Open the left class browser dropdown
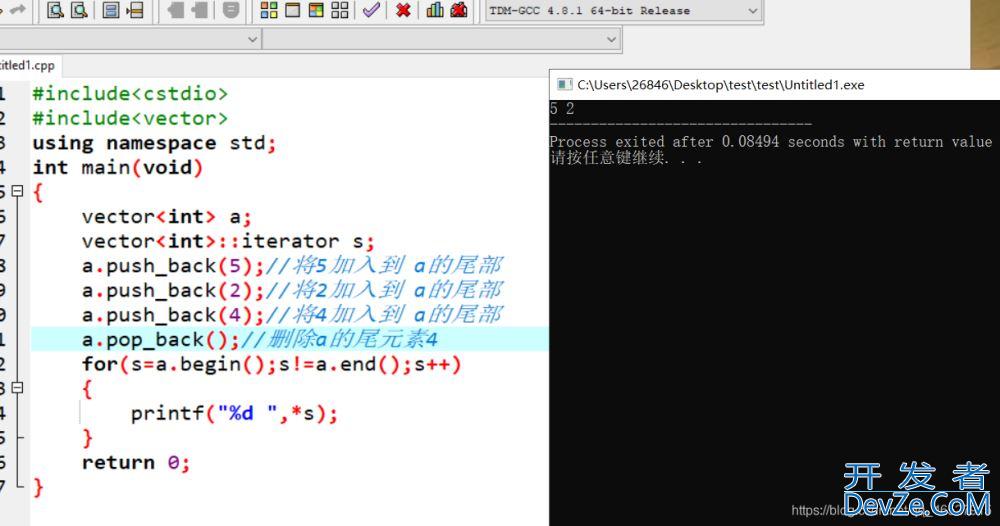Image resolution: width=1000 pixels, height=526 pixels. coord(129,40)
